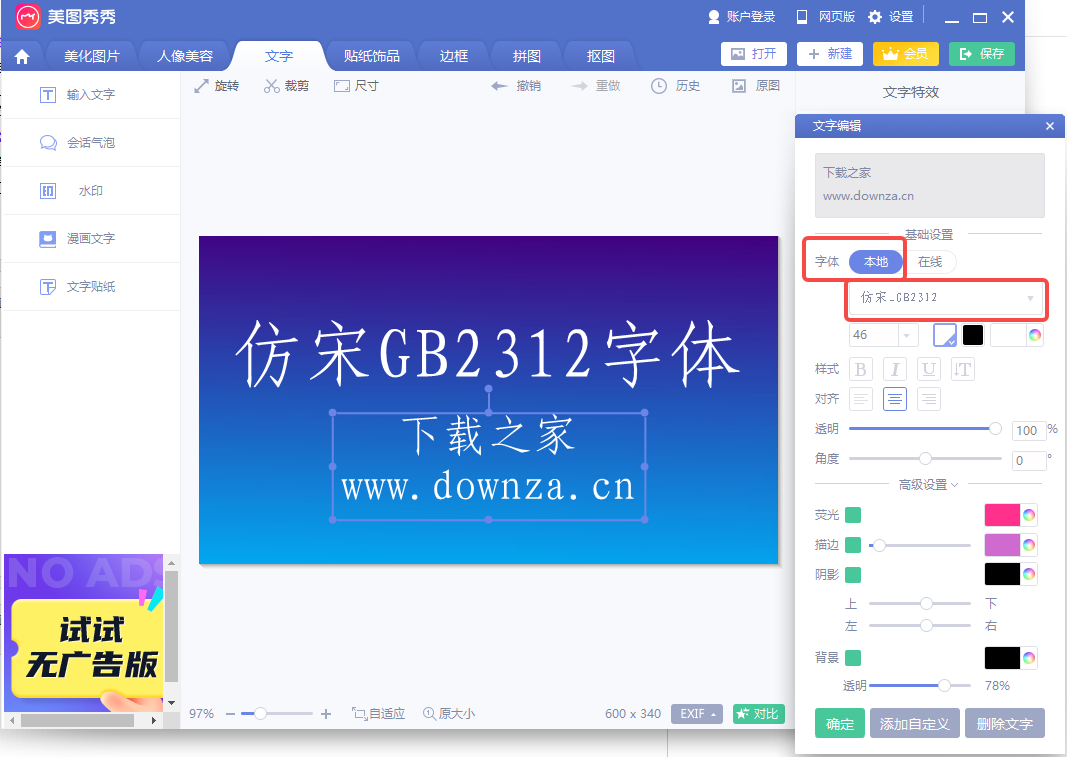1067x757 pixels.
Task: Adjust the 透明 opacity slider
Action: [925, 429]
